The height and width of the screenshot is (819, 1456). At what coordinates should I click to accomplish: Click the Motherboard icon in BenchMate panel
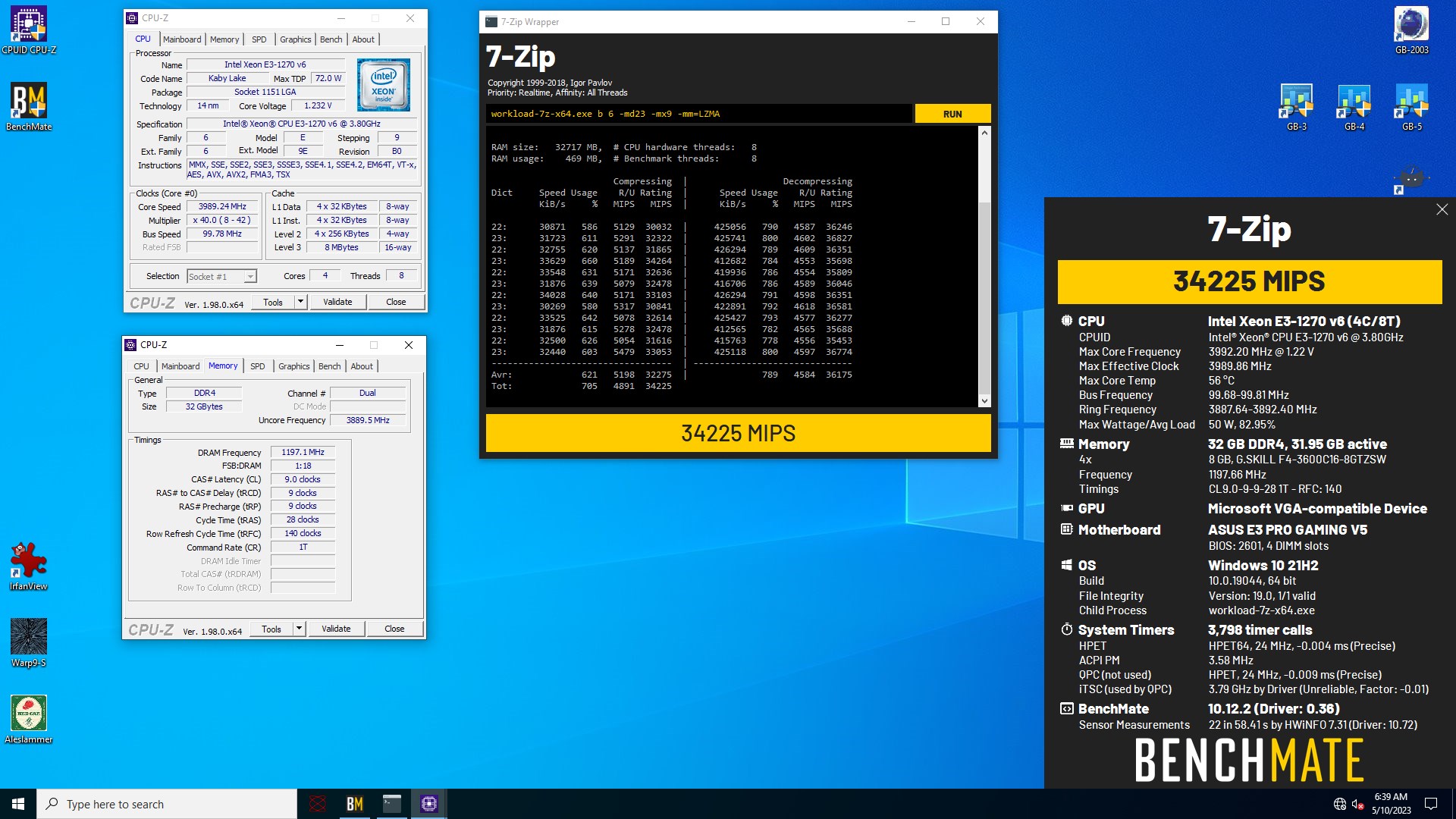1067,529
